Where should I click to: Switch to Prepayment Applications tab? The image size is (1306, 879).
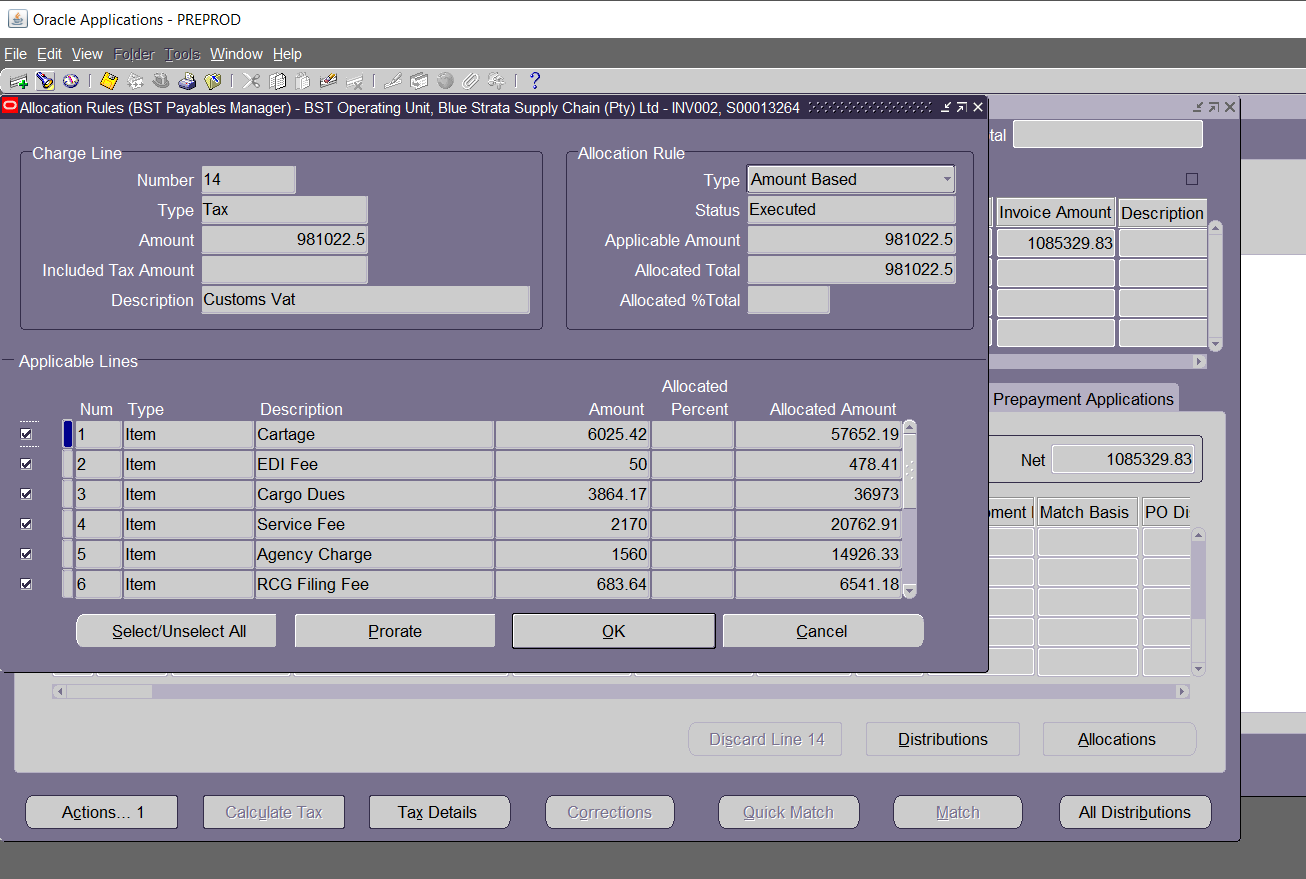(x=1083, y=399)
